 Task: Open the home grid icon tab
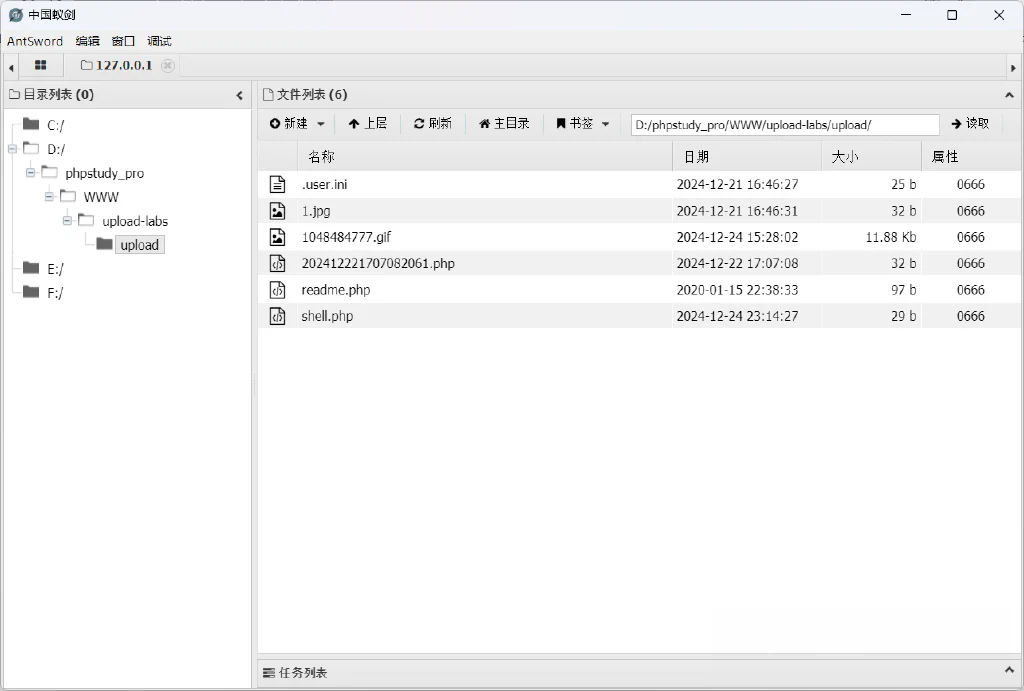[40, 65]
